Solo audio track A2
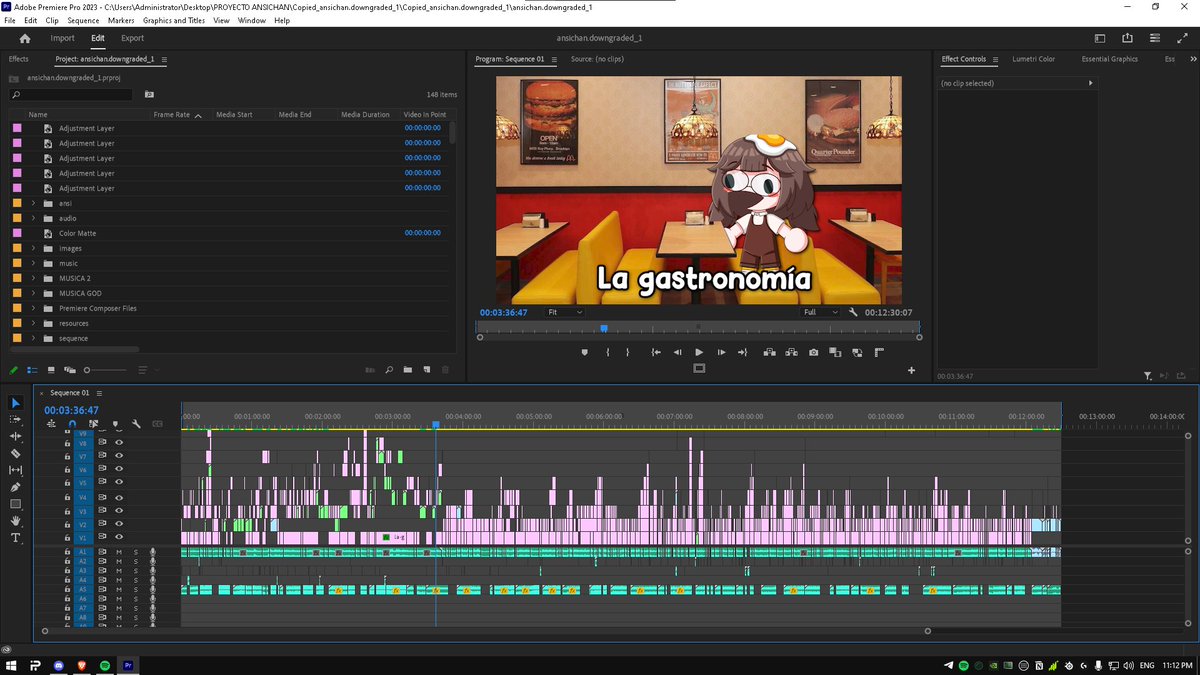Screen dimensions: 1200x675 (x=136, y=561)
